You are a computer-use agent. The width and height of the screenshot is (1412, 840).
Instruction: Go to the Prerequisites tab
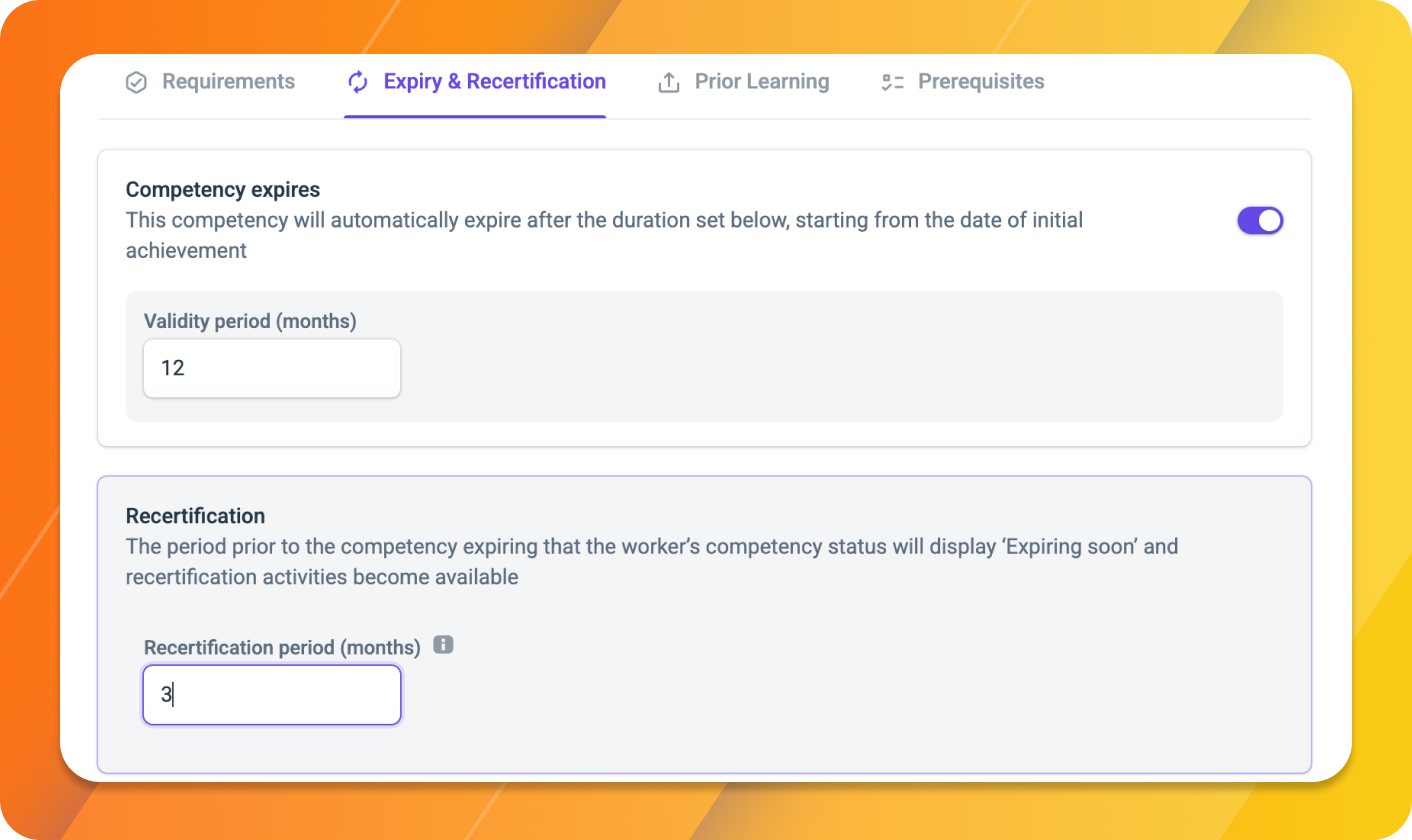pyautogui.click(x=962, y=82)
